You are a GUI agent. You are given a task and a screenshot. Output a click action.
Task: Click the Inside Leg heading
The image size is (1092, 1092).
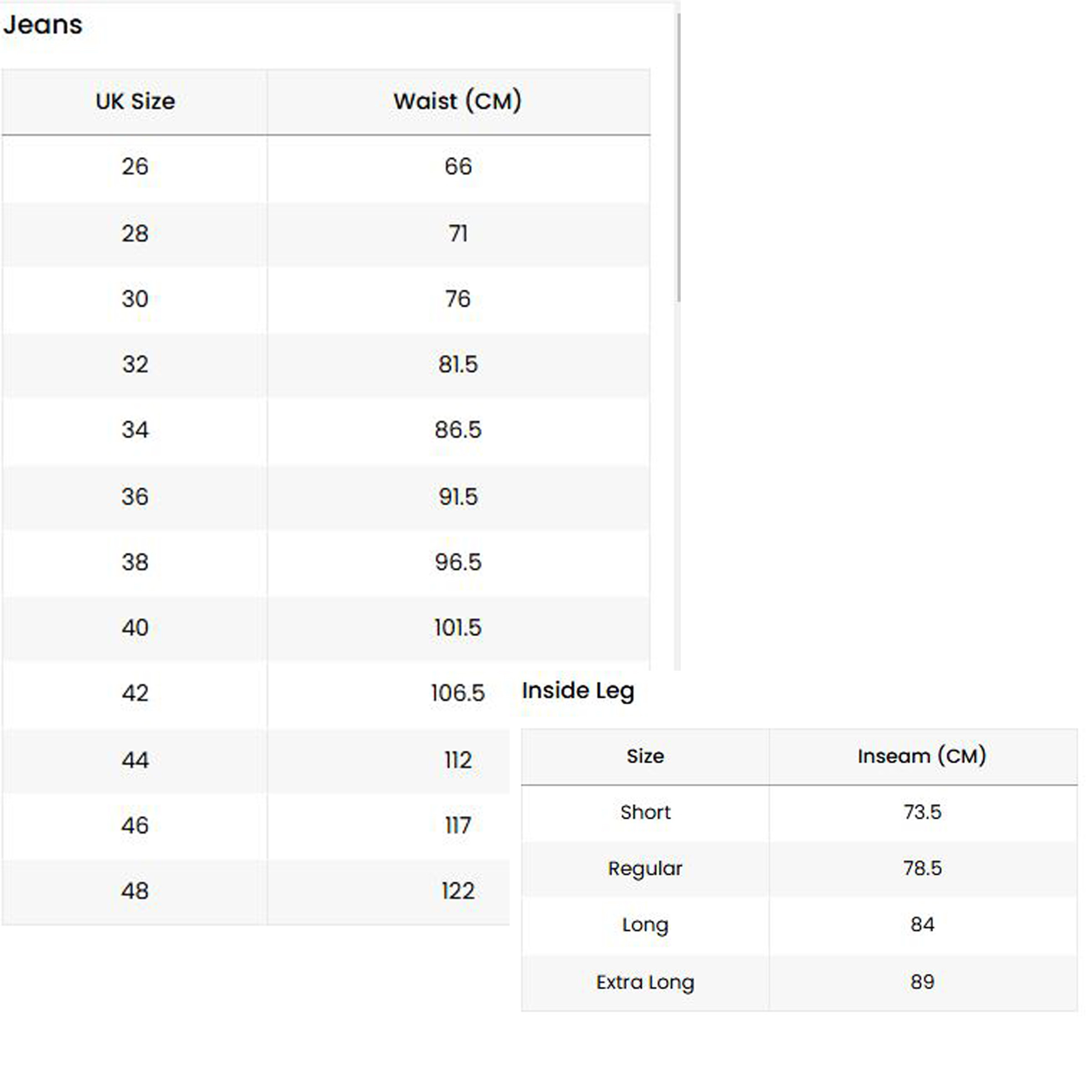pos(578,691)
